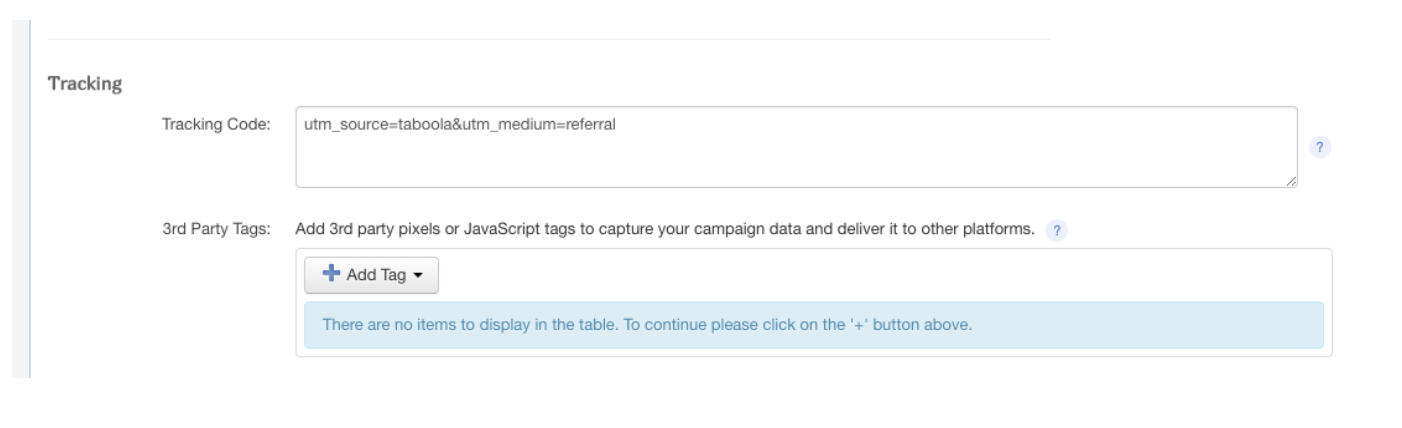Place cursor on 'utm_source=taboola' text
Image resolution: width=1402 pixels, height=428 pixels.
point(360,125)
